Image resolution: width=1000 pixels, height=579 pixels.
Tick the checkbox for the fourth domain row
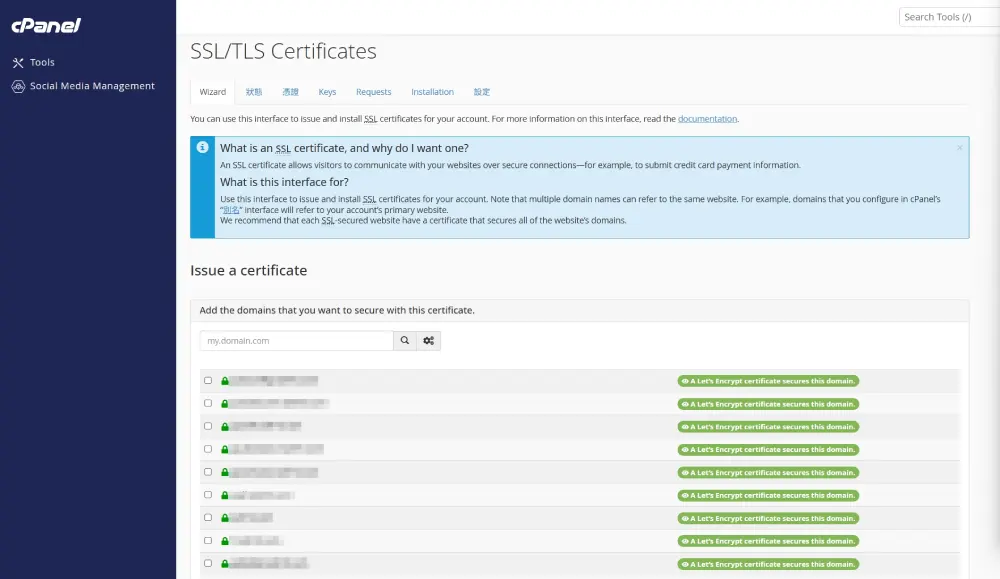tap(208, 449)
